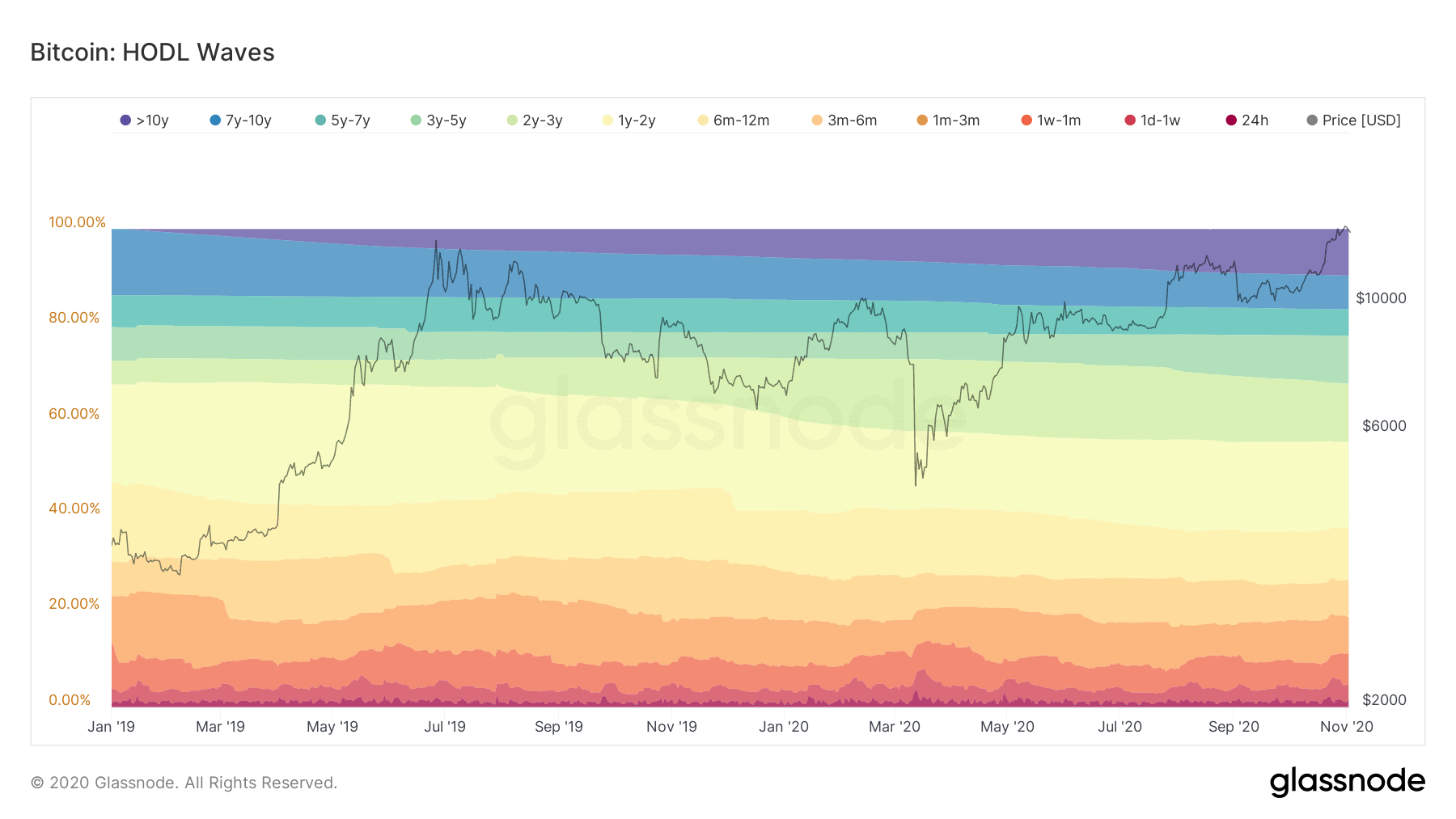Click the Mar '20 x-axis label
The image size is (1456, 819).
click(x=894, y=727)
